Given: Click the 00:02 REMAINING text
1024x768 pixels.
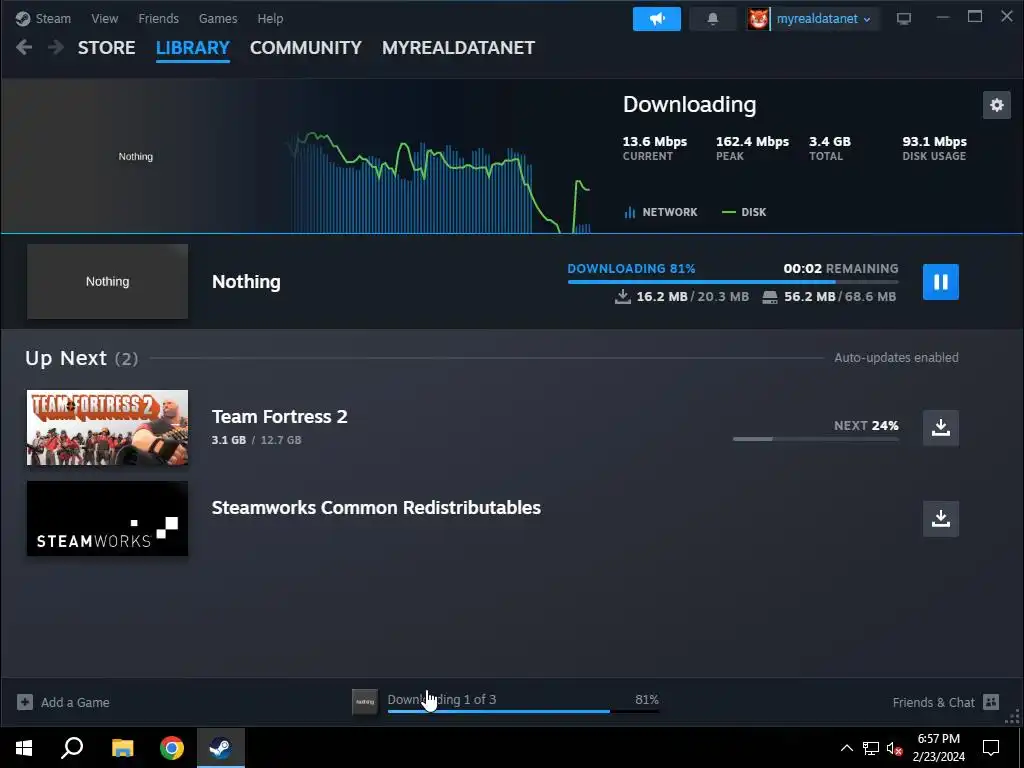Looking at the screenshot, I should (x=840, y=268).
